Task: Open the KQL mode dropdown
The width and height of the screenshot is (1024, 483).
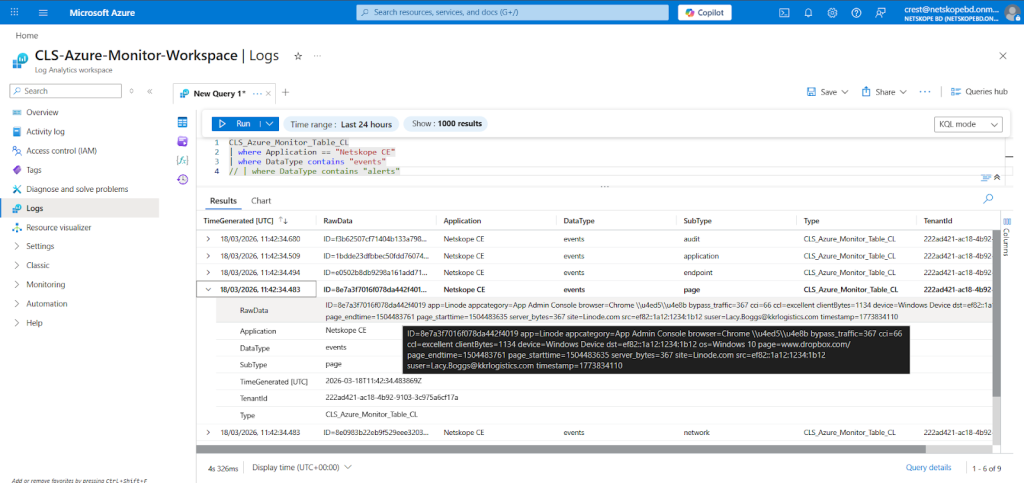Action: tap(968, 124)
